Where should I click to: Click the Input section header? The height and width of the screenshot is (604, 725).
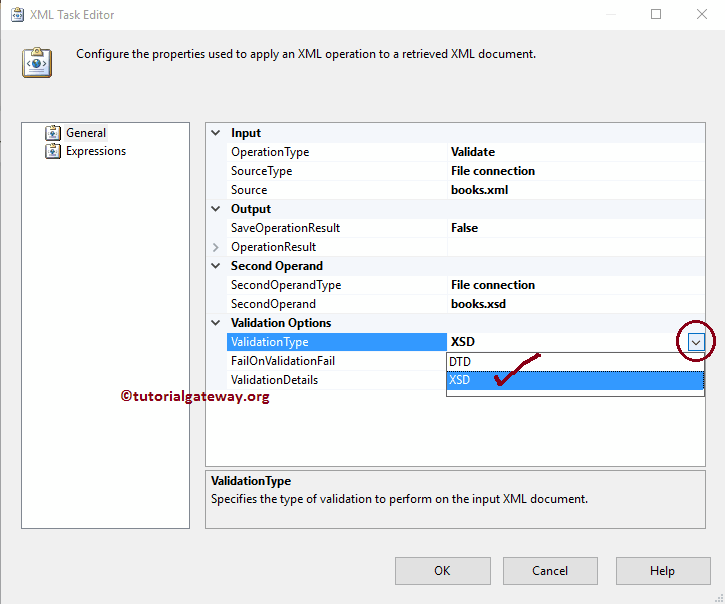(x=246, y=133)
